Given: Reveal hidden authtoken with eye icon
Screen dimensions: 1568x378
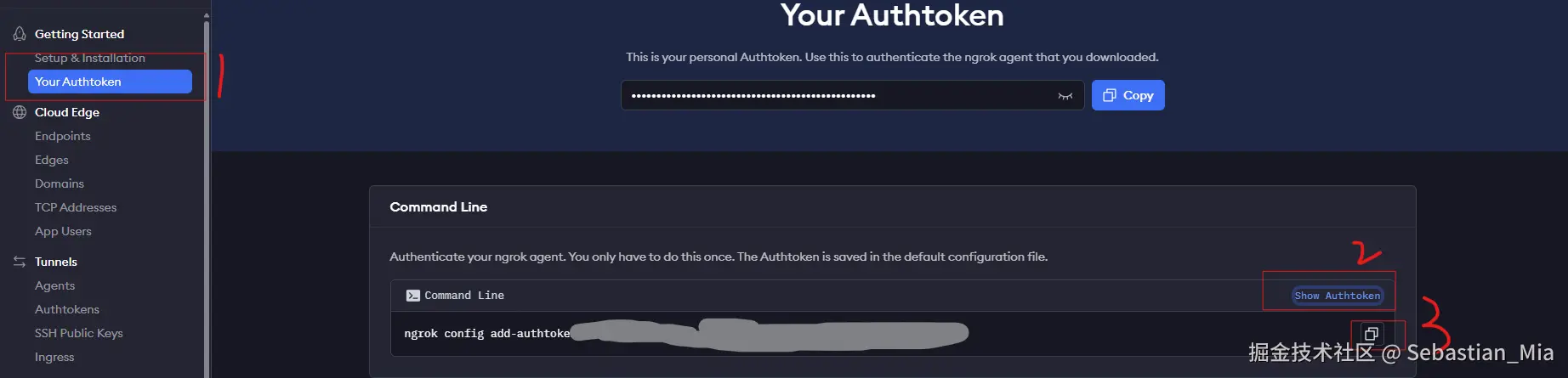Looking at the screenshot, I should [1065, 96].
